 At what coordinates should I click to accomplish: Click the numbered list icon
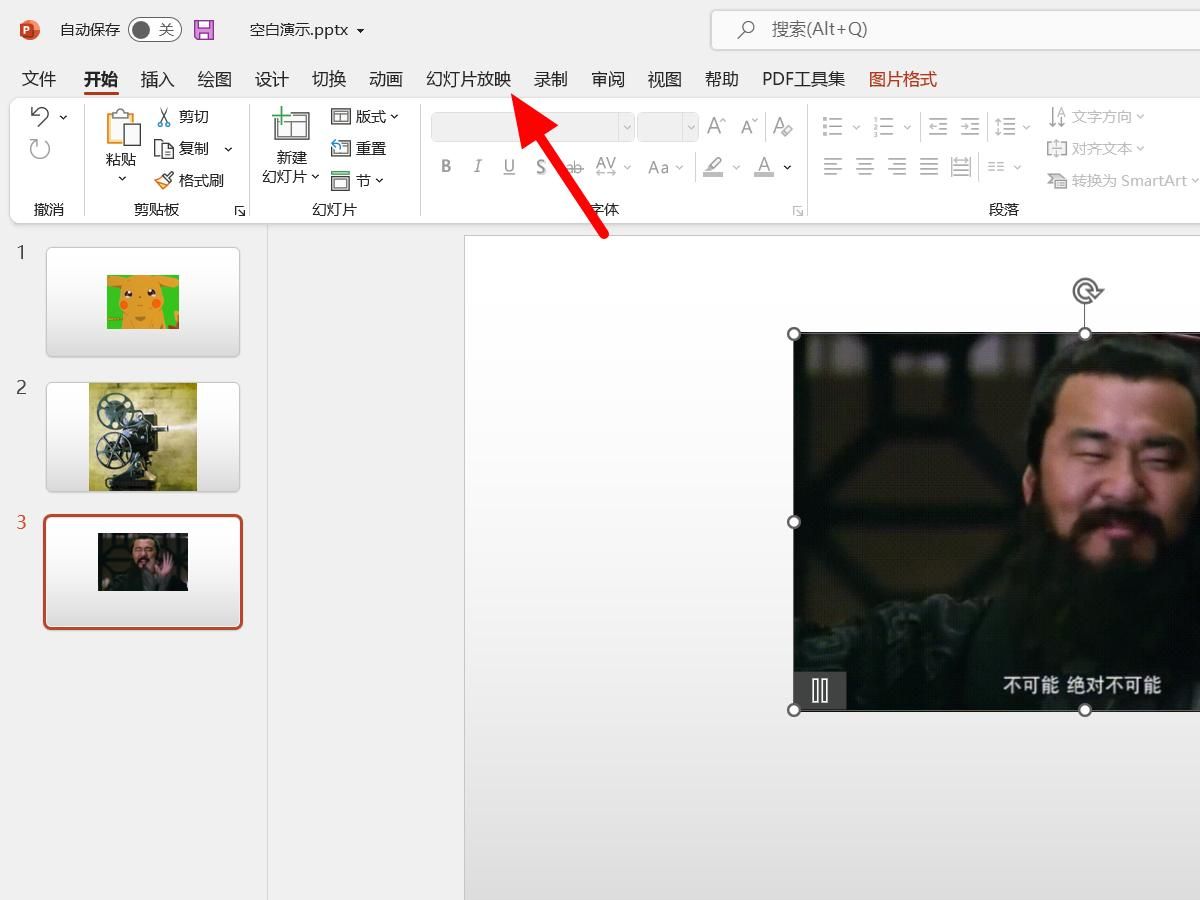pos(883,126)
